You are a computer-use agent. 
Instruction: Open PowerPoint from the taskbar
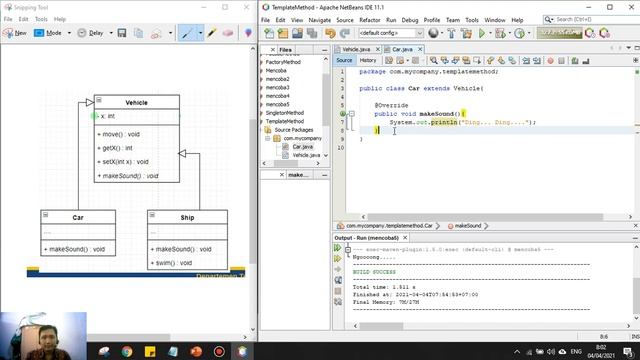(196, 351)
